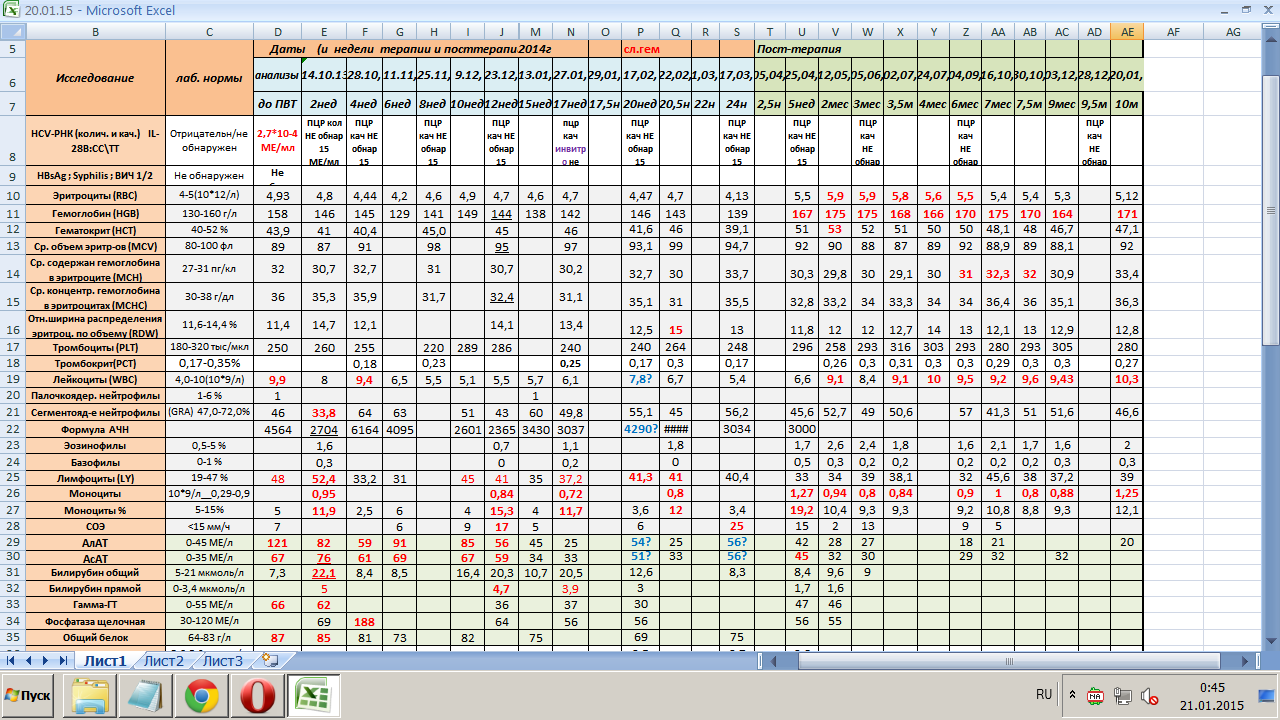
Task: Open the Notepad icon on the taskbar
Action: click(146, 695)
